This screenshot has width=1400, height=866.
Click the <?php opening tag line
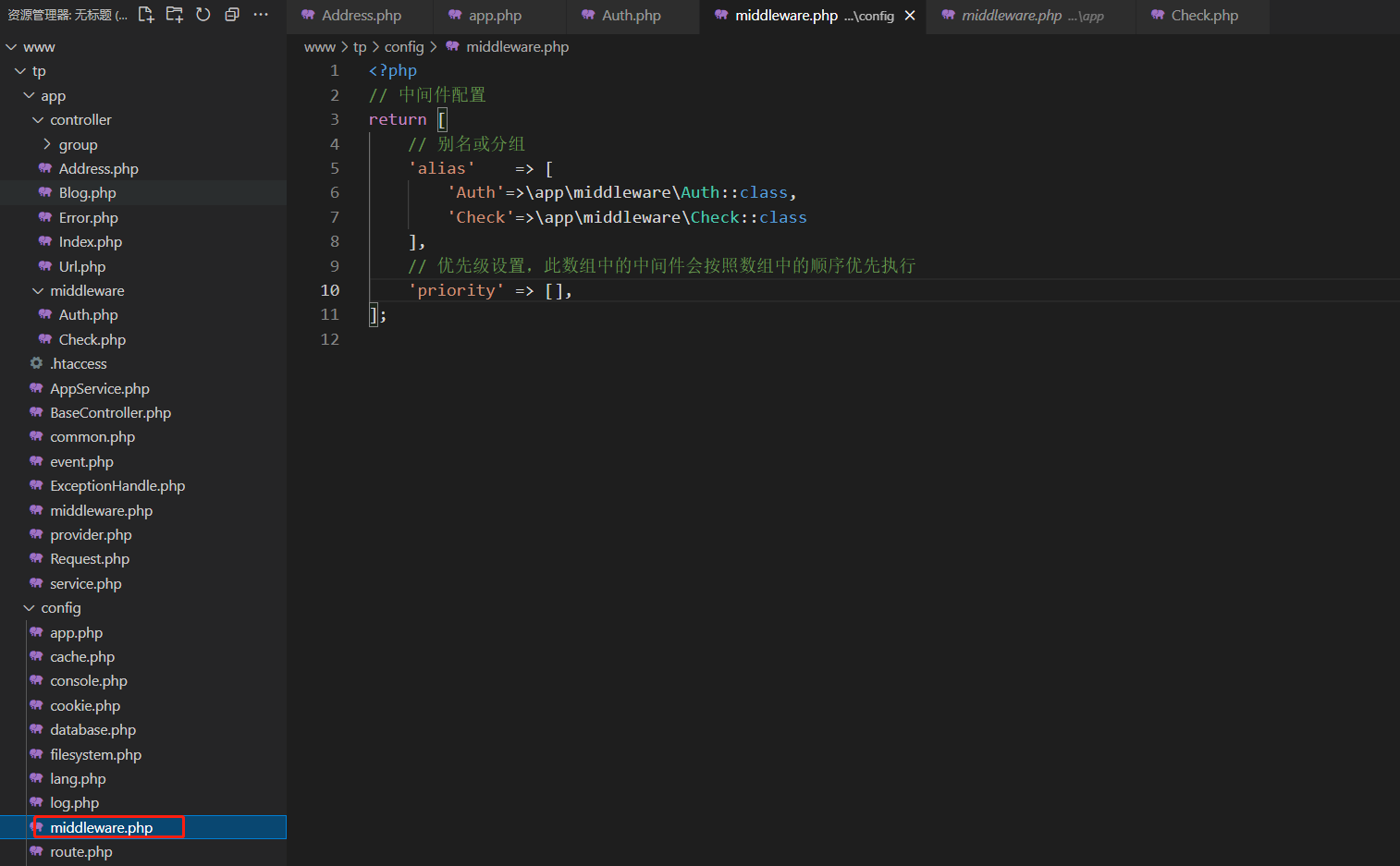(393, 70)
